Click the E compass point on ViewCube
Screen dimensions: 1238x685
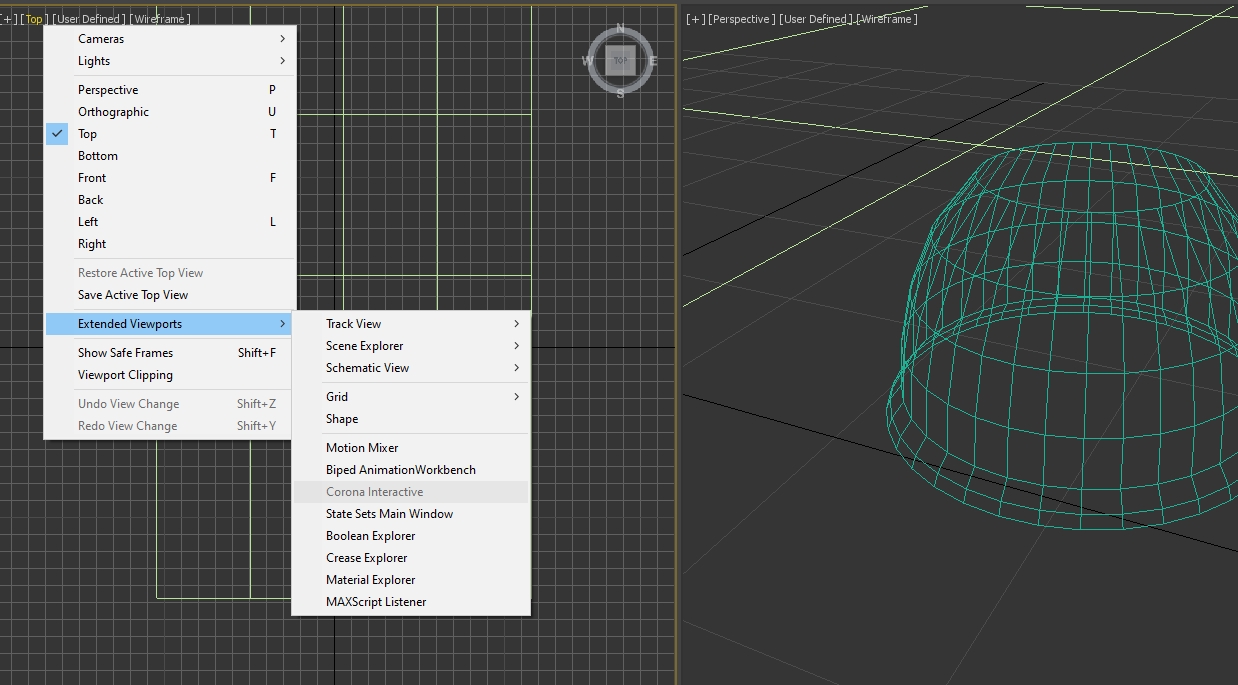pyautogui.click(x=654, y=61)
